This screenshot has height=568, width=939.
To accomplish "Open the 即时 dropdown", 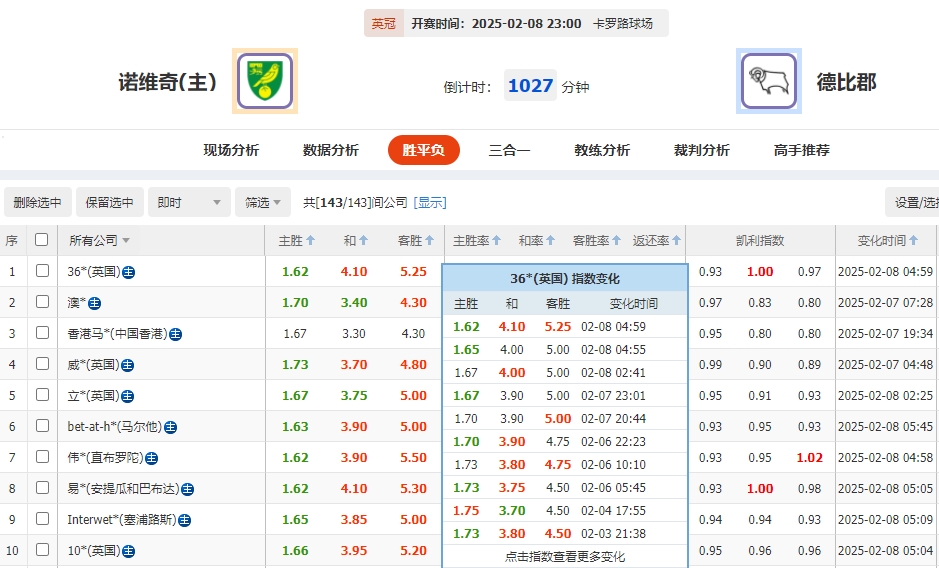I will click(x=189, y=202).
